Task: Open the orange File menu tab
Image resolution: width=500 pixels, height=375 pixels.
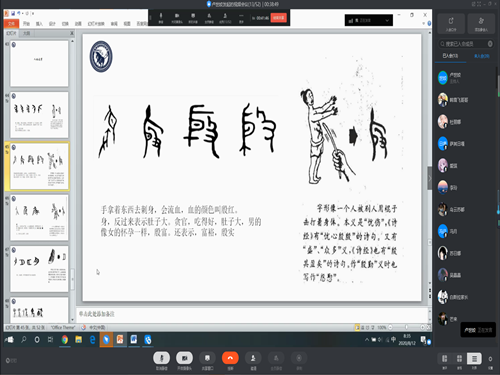Action: coord(11,24)
